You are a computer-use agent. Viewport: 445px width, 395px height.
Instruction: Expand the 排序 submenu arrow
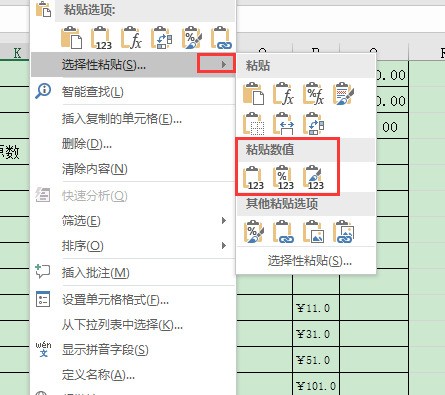point(224,246)
